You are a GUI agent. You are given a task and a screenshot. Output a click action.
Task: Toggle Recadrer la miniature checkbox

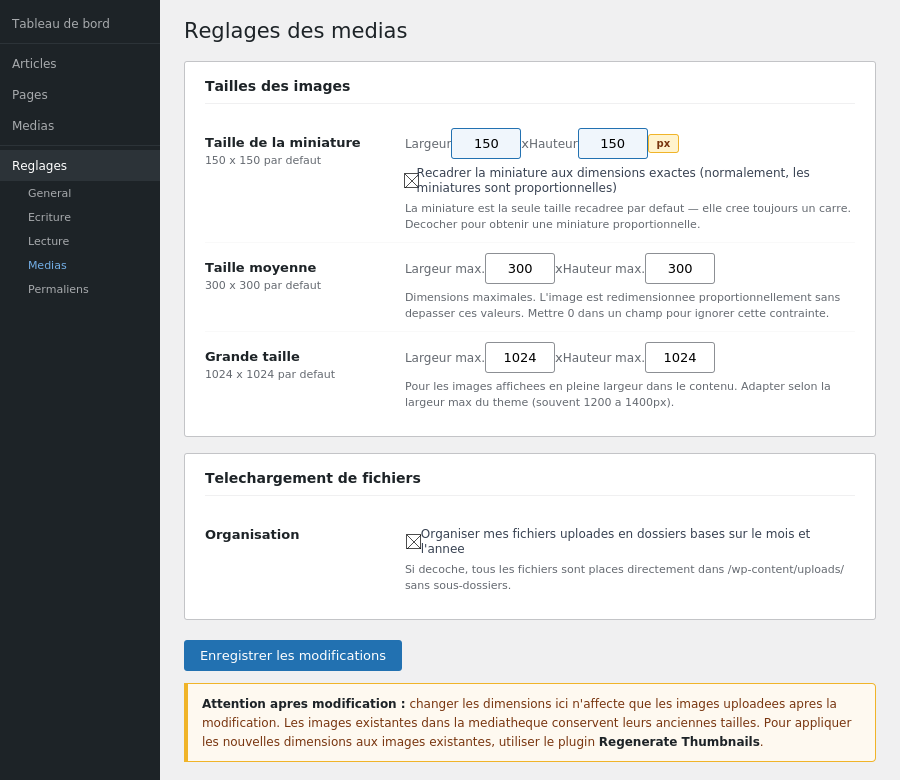(x=412, y=181)
